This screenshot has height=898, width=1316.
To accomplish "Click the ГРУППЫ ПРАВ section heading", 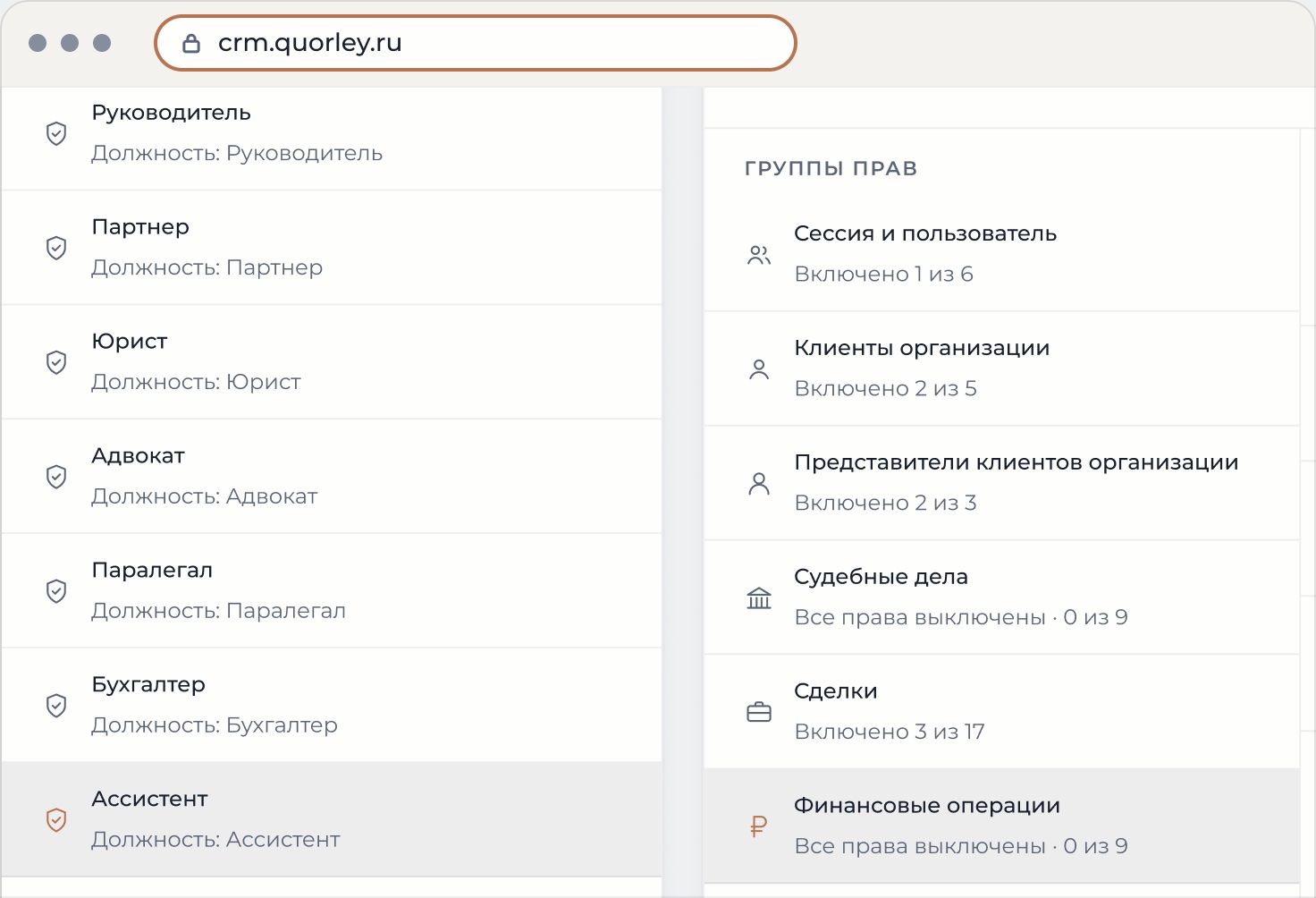I will [x=831, y=168].
